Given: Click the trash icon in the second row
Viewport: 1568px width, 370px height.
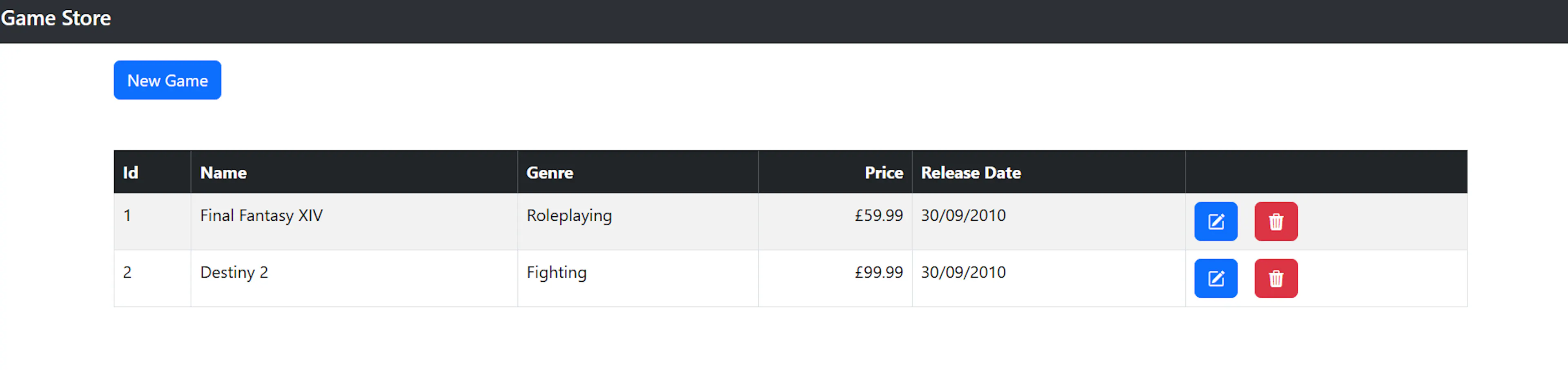Looking at the screenshot, I should click(1276, 278).
